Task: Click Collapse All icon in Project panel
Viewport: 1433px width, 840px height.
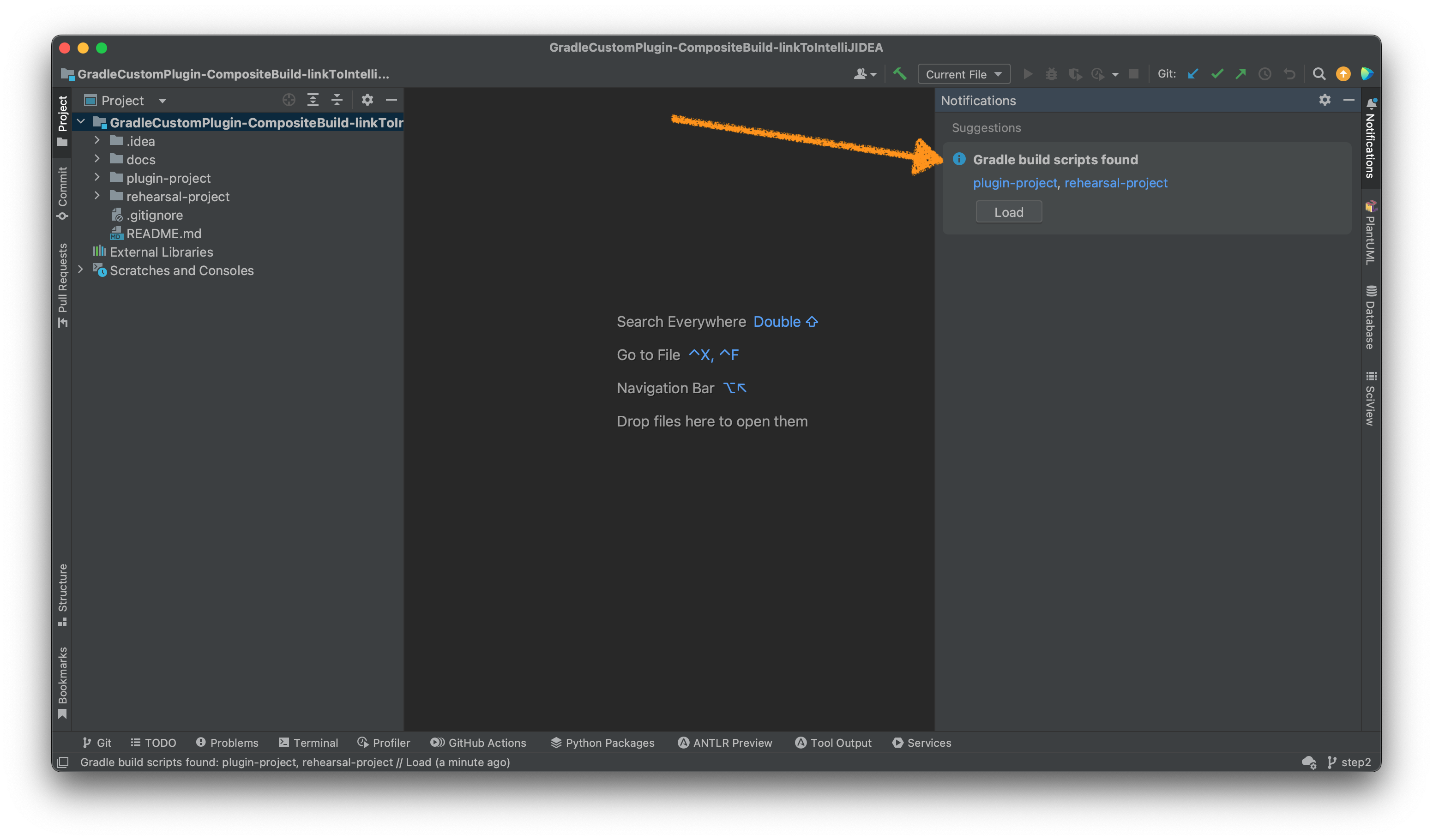Action: coord(337,100)
